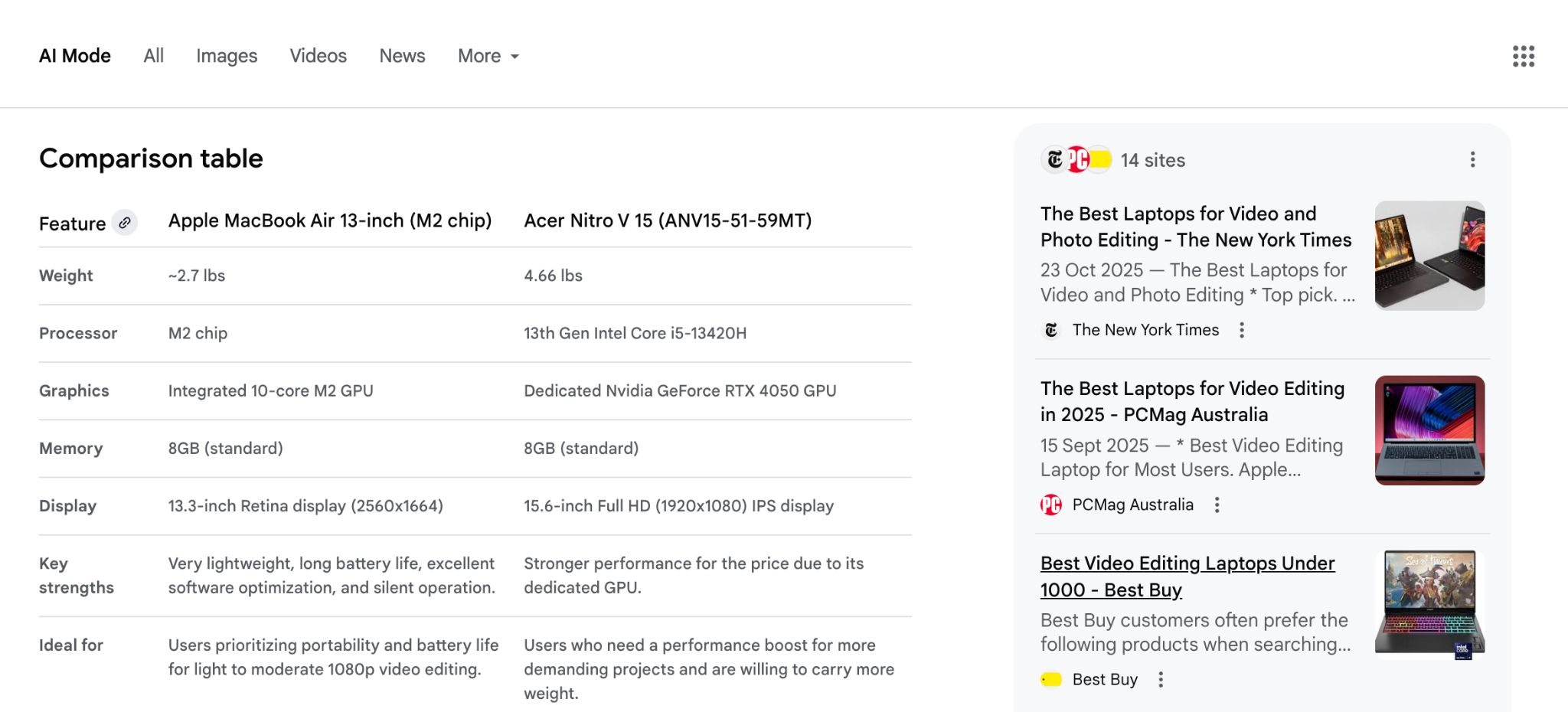Open the Google apps grid
1568x712 pixels.
1524,56
